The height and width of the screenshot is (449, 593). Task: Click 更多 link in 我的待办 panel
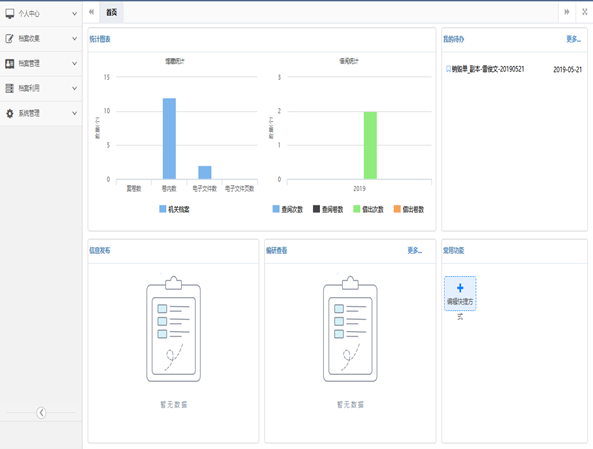click(573, 39)
